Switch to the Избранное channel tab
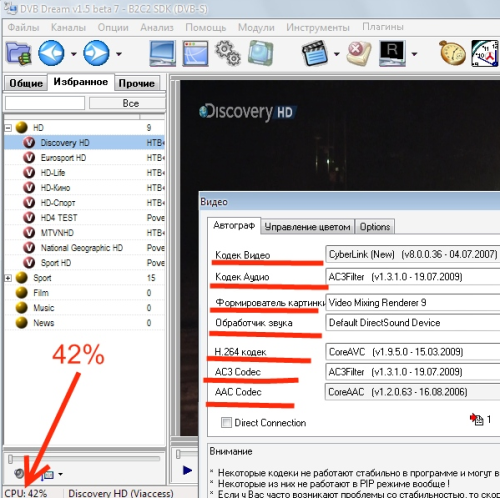The image size is (500, 498). [81, 82]
